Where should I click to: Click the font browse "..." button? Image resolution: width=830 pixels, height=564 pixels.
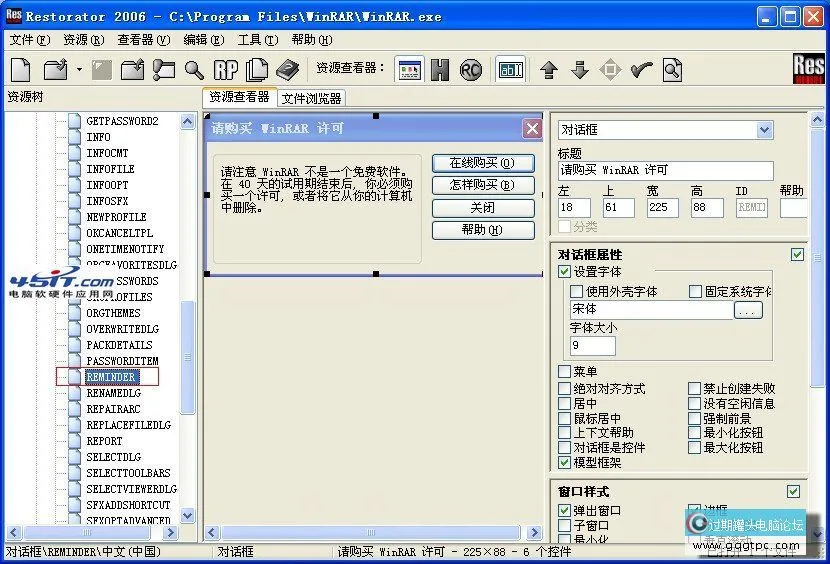(x=748, y=310)
